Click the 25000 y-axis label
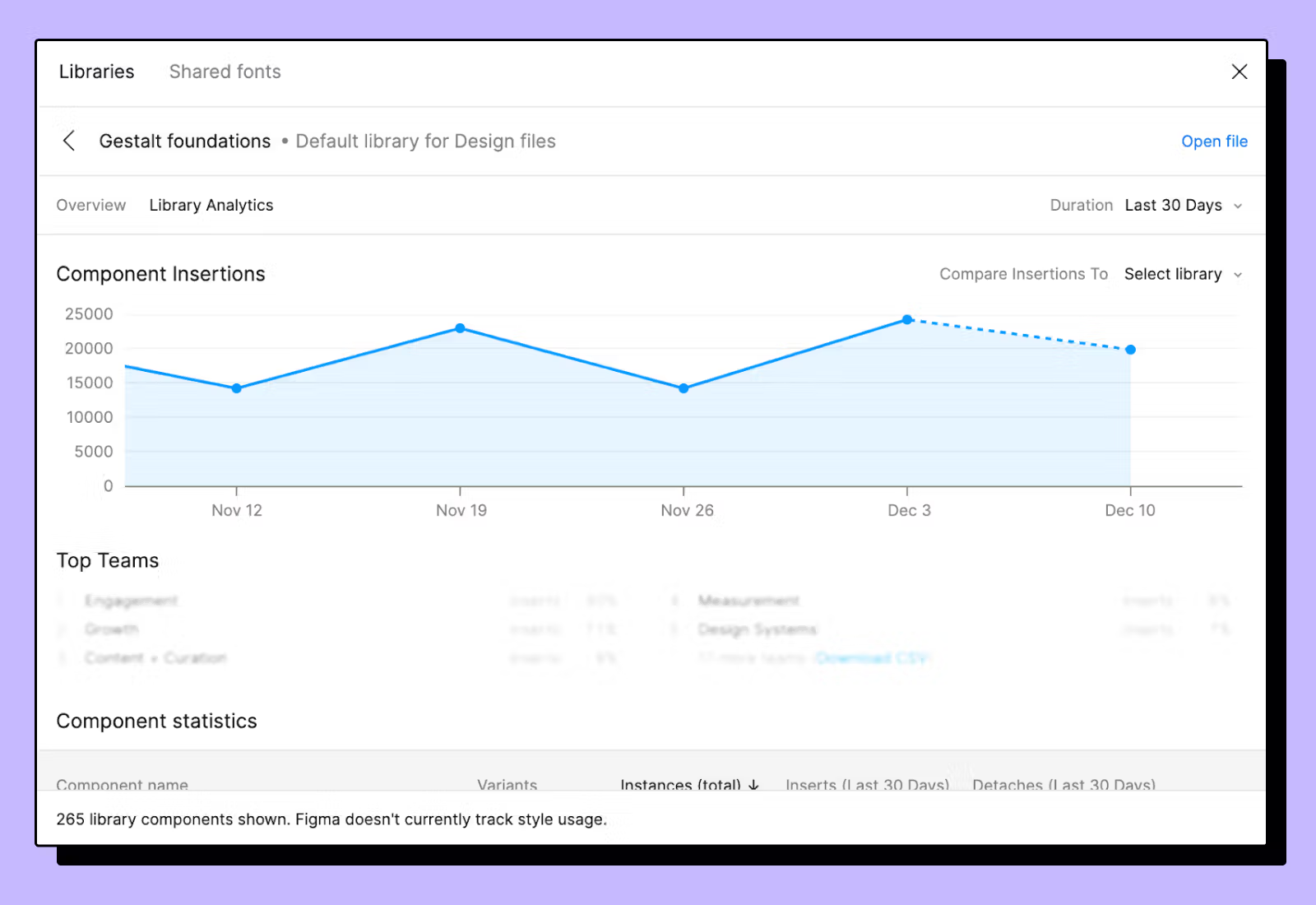This screenshot has width=1316, height=905. tap(89, 314)
